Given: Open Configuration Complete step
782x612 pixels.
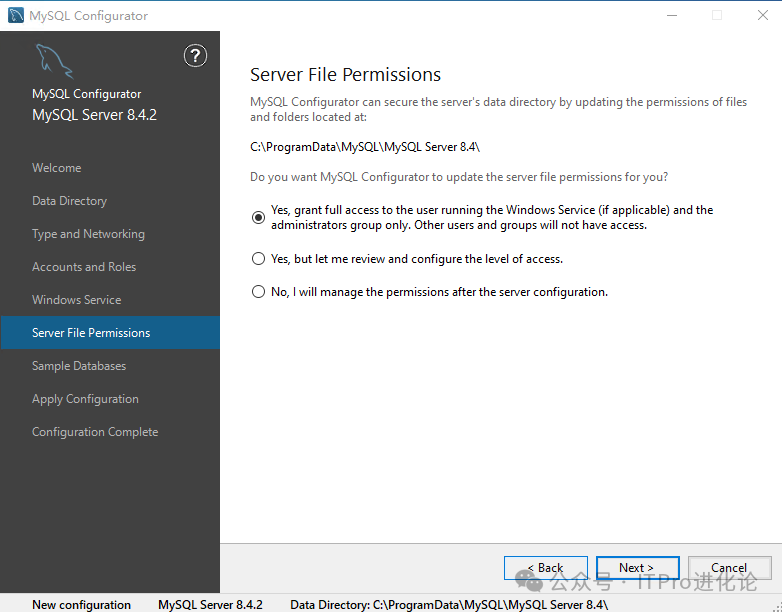Looking at the screenshot, I should pos(95,432).
